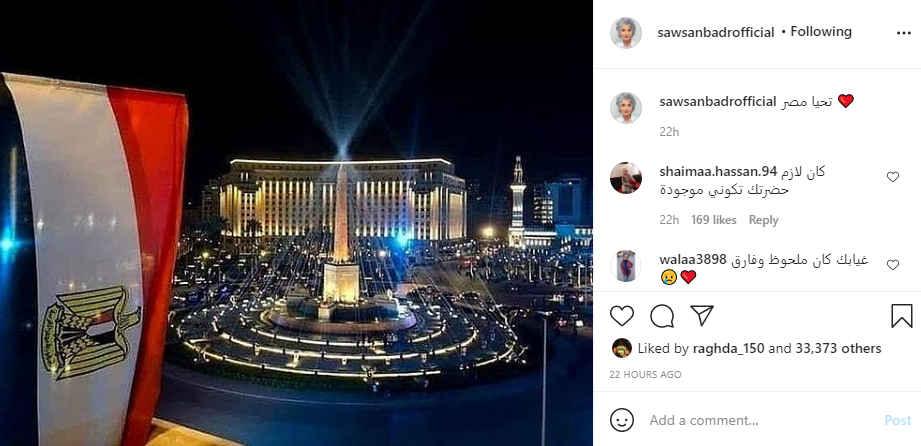Open comments via speech bubble icon
The image size is (921, 446).
coord(662,316)
